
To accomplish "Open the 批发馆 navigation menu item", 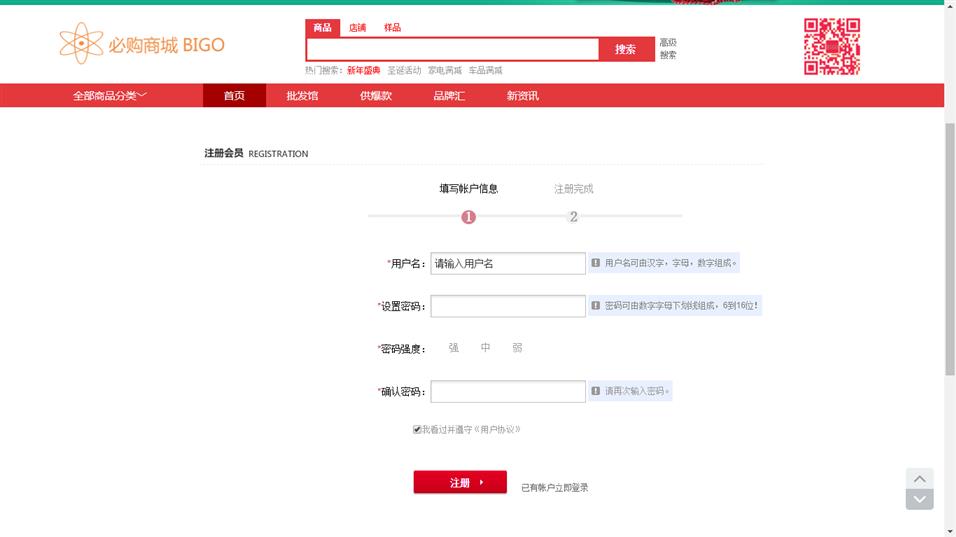I will click(302, 96).
